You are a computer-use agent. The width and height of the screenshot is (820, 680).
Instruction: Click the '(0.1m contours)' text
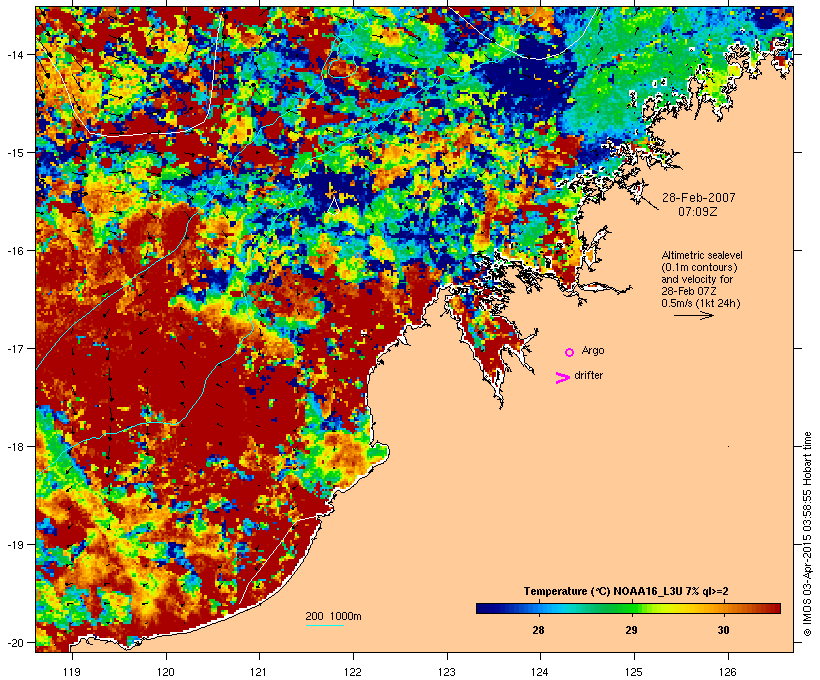pos(699,267)
